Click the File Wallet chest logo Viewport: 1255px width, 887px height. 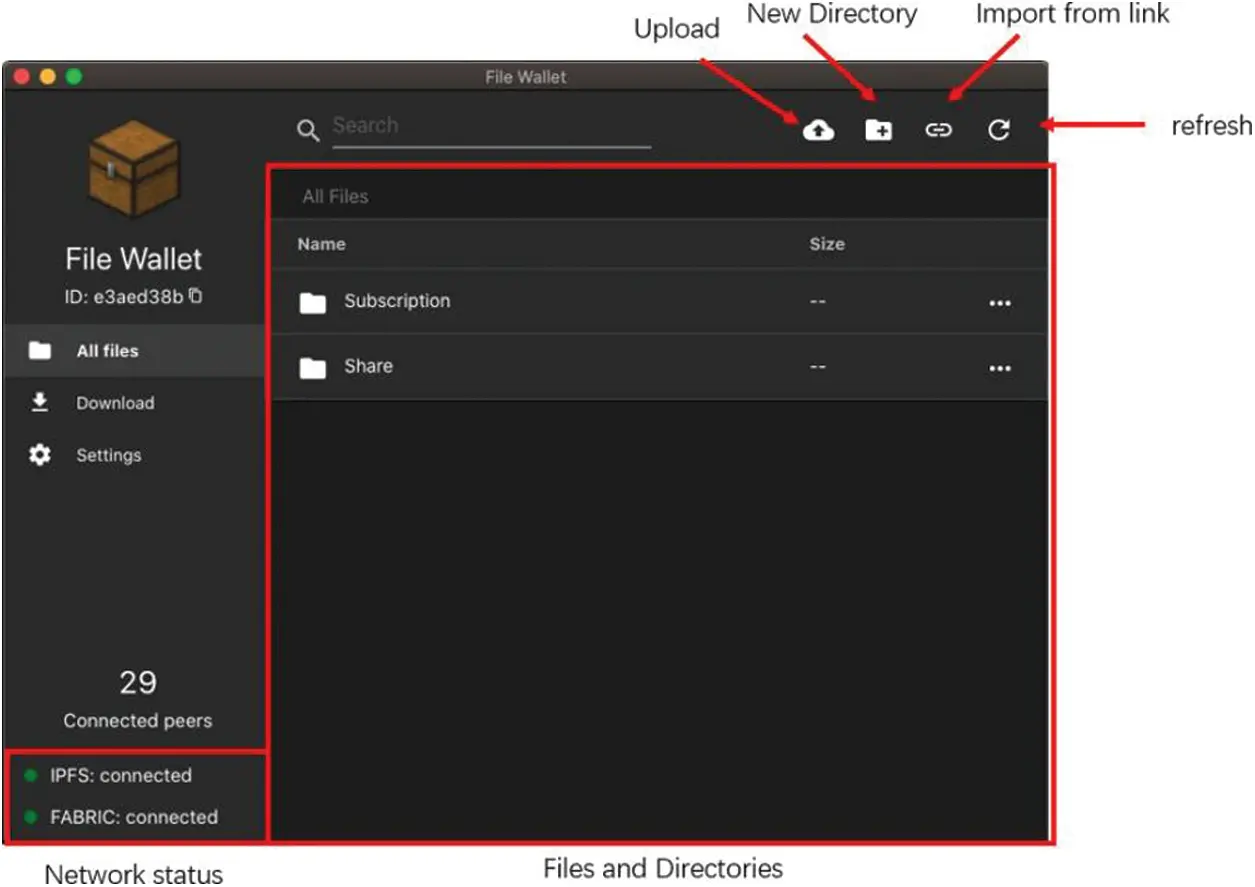(133, 170)
